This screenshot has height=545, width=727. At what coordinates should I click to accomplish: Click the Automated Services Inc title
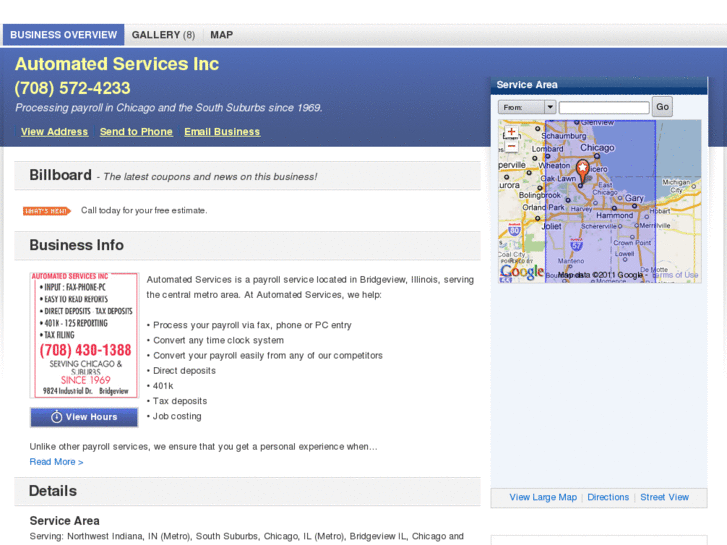click(117, 64)
